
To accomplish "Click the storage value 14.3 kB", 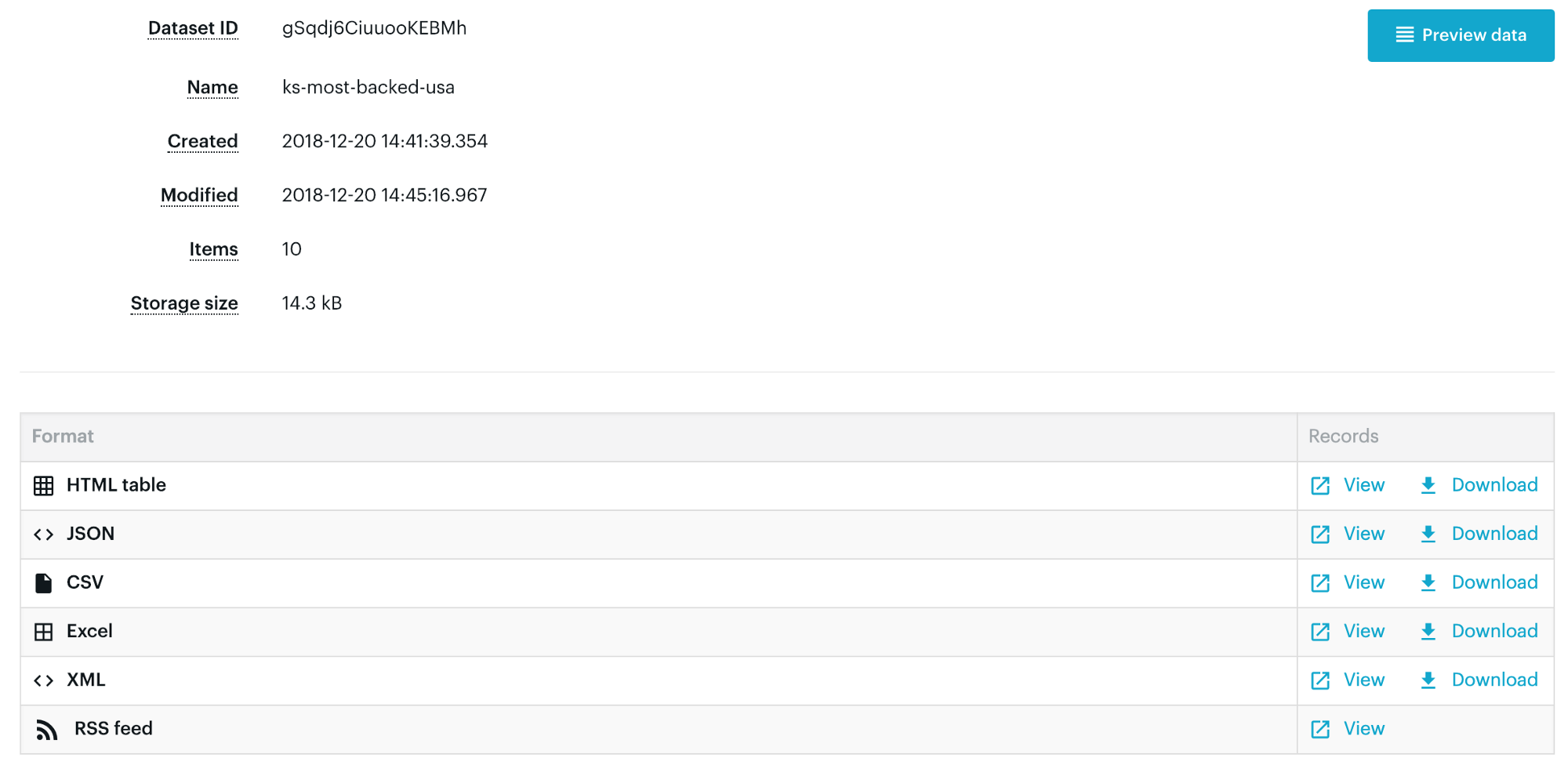I will 312,303.
